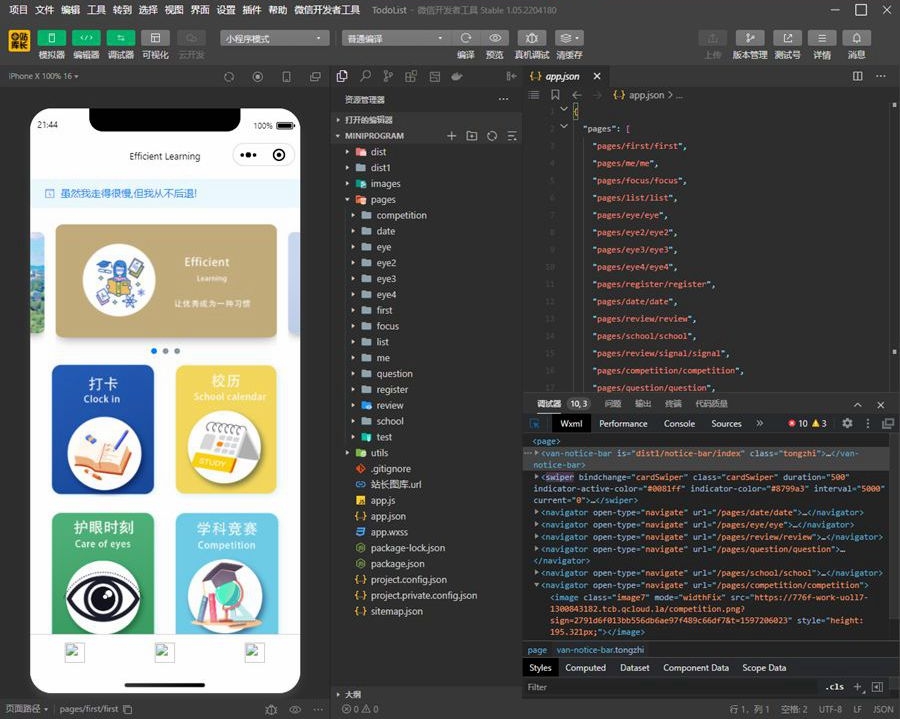Screen dimensions: 900x719
Task: Open the Search panel icon in sidebar
Action: 365,76
